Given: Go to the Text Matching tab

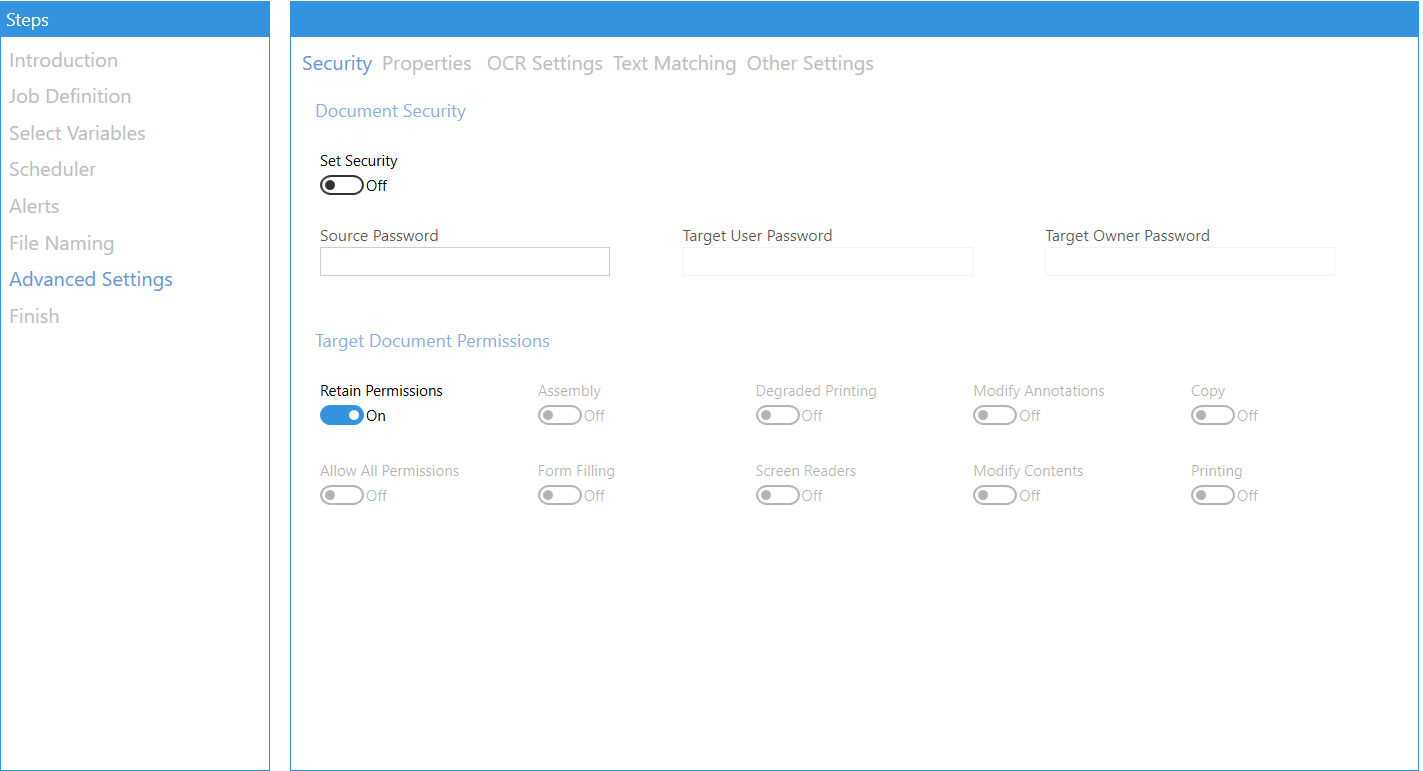Looking at the screenshot, I should (x=674, y=63).
